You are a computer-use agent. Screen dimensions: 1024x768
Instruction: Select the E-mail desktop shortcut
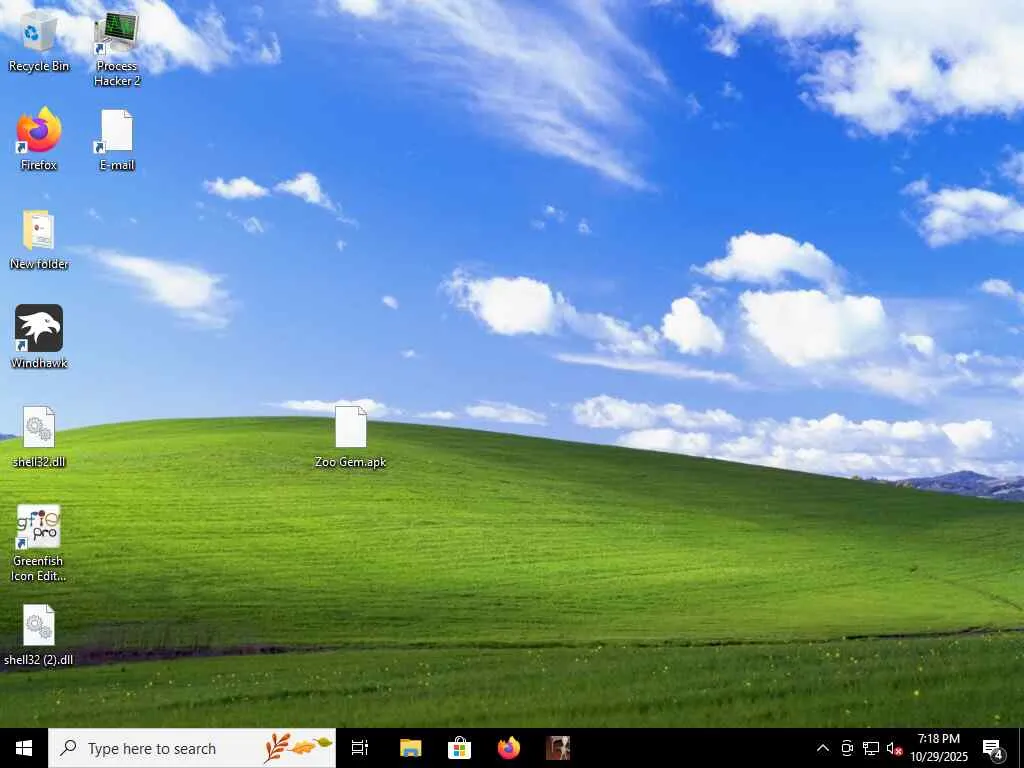point(117,140)
